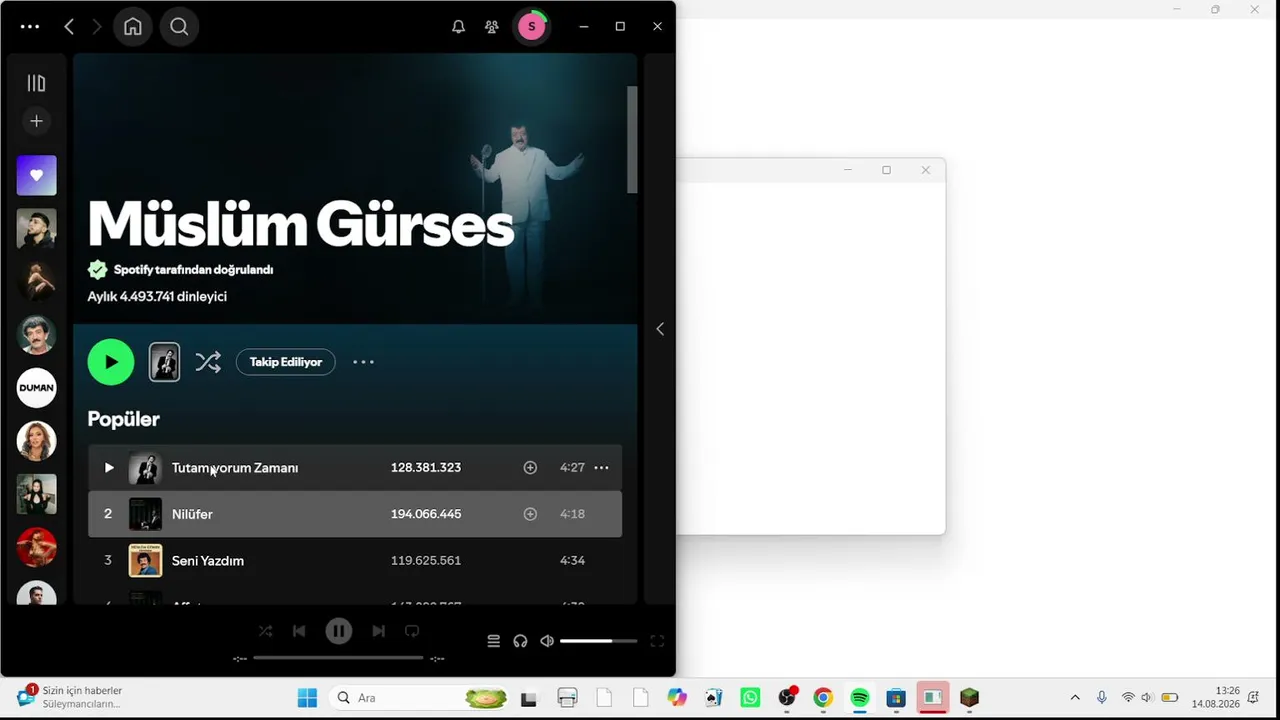This screenshot has height=720, width=1280.
Task: Create a new playlist with the plus icon
Action: click(x=36, y=121)
